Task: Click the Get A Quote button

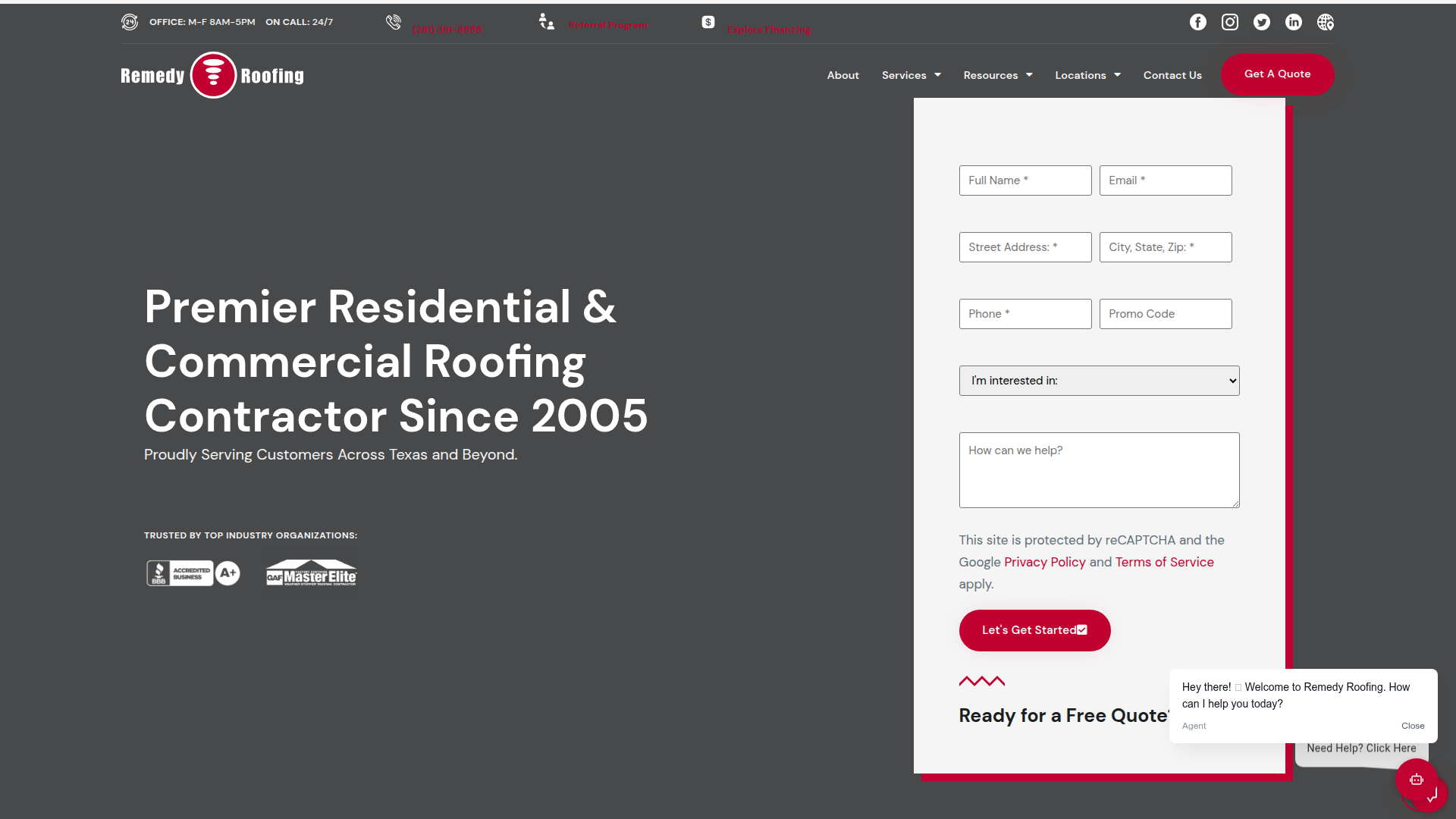Action: tap(1278, 74)
